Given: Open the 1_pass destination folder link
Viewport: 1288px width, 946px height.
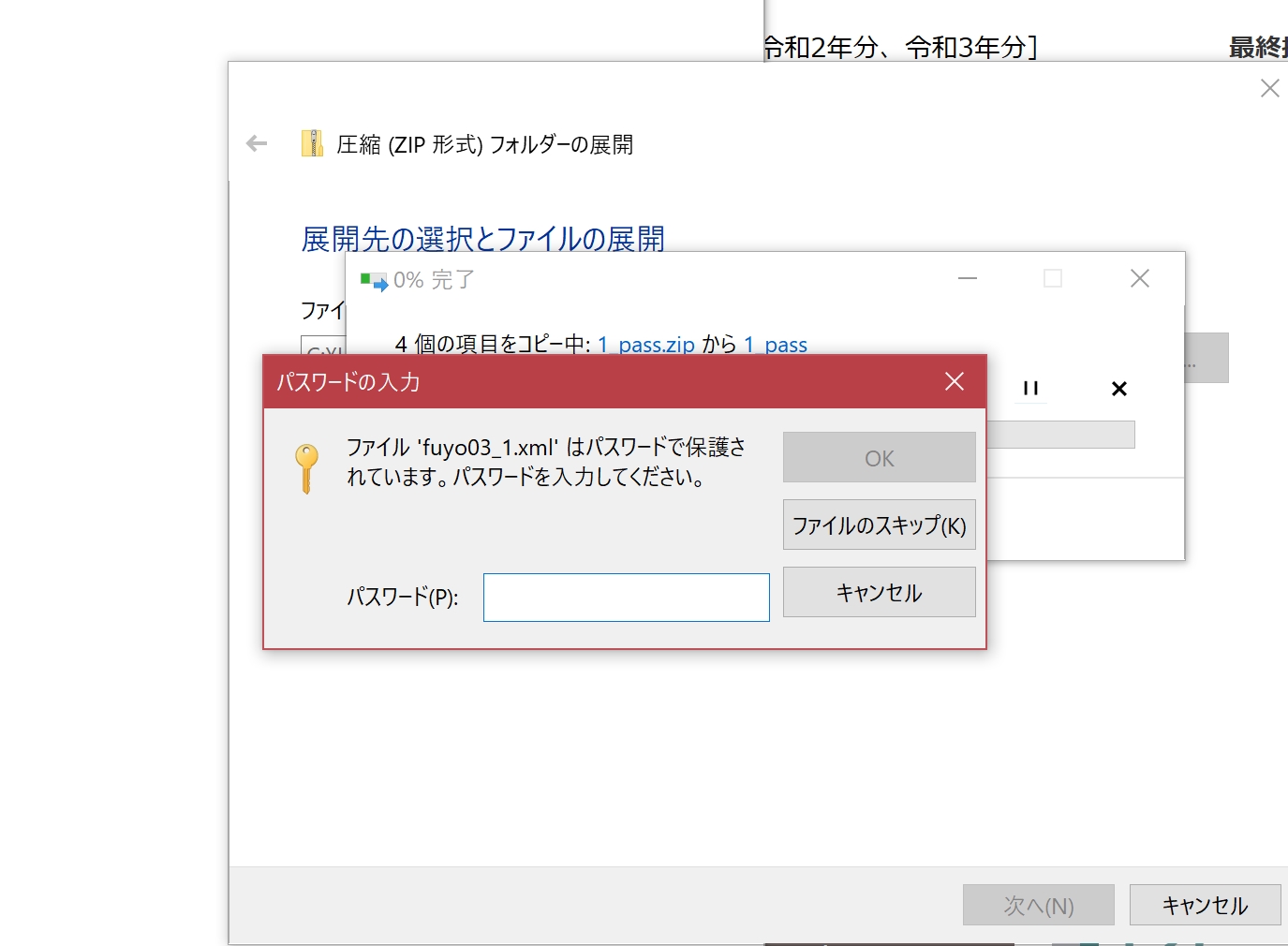Looking at the screenshot, I should (776, 345).
